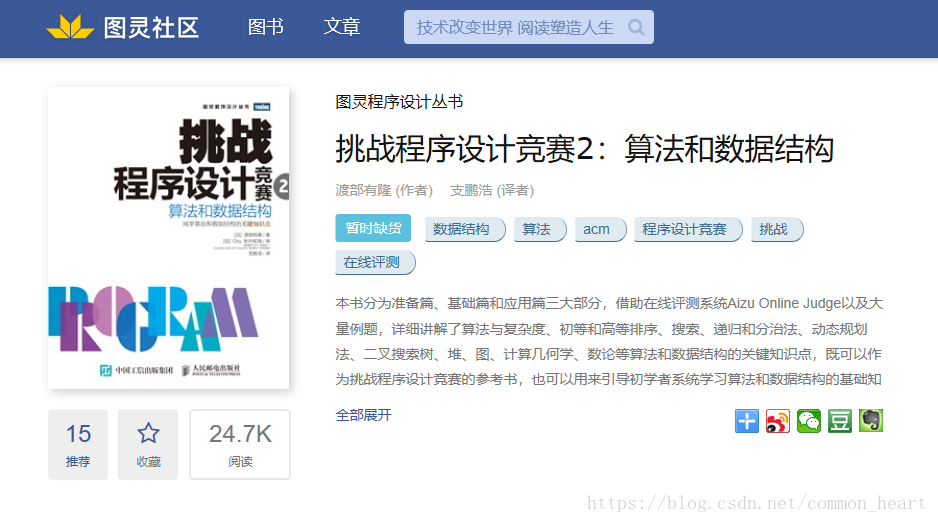938x523 pixels.
Task: Select the 程序设计竞赛 tag
Action: pyautogui.click(x=688, y=229)
